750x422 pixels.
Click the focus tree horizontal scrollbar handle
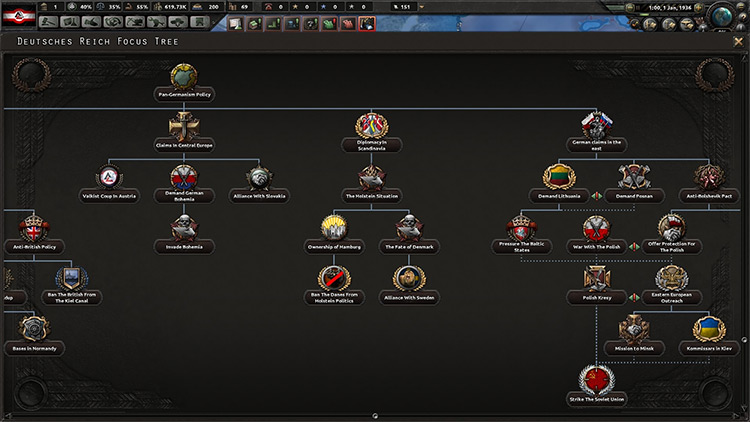(x=375, y=416)
